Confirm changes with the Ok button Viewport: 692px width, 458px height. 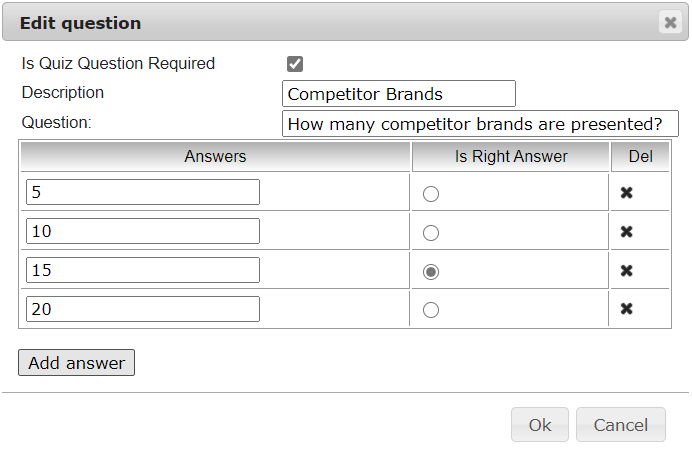tap(540, 425)
